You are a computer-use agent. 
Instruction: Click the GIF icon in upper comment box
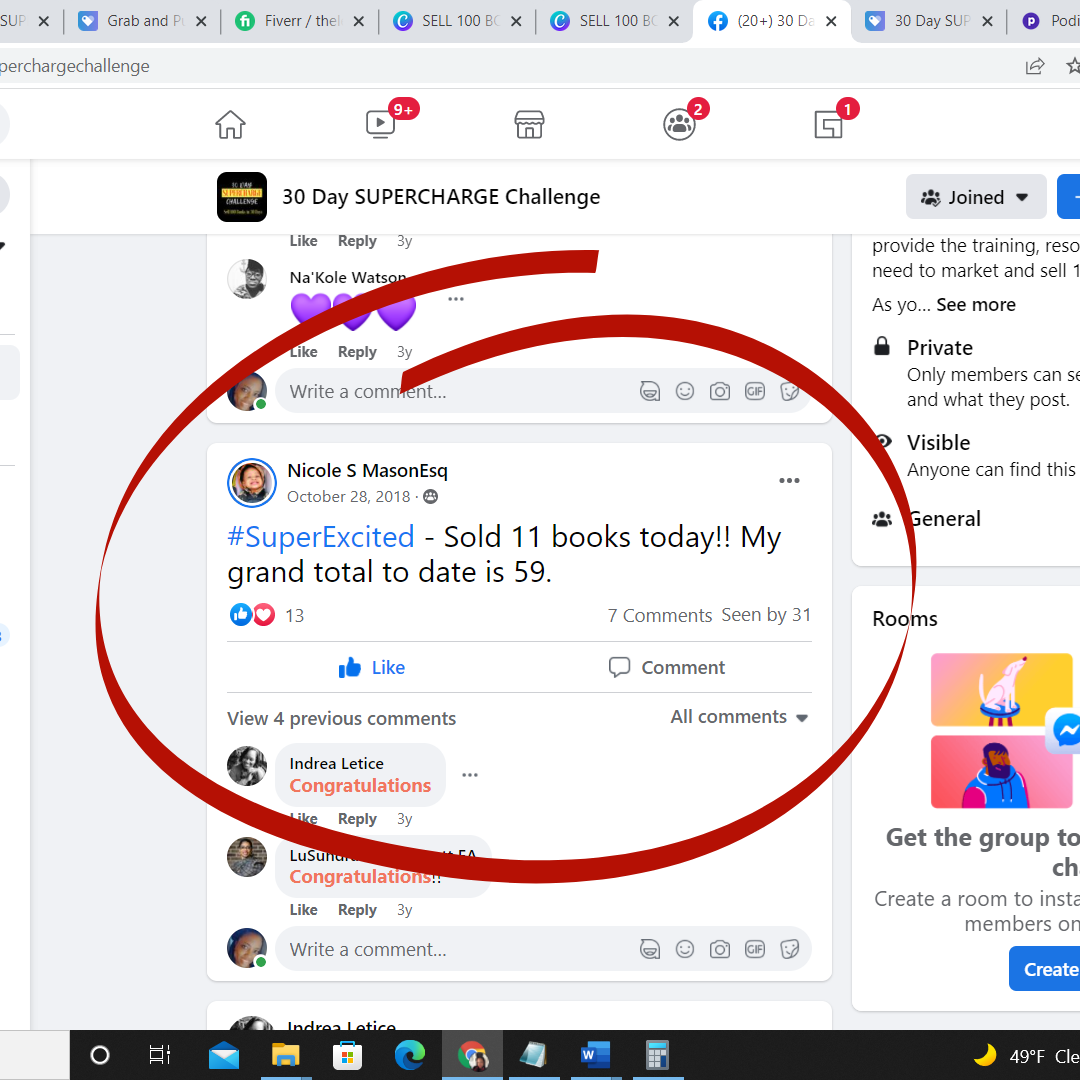(755, 391)
